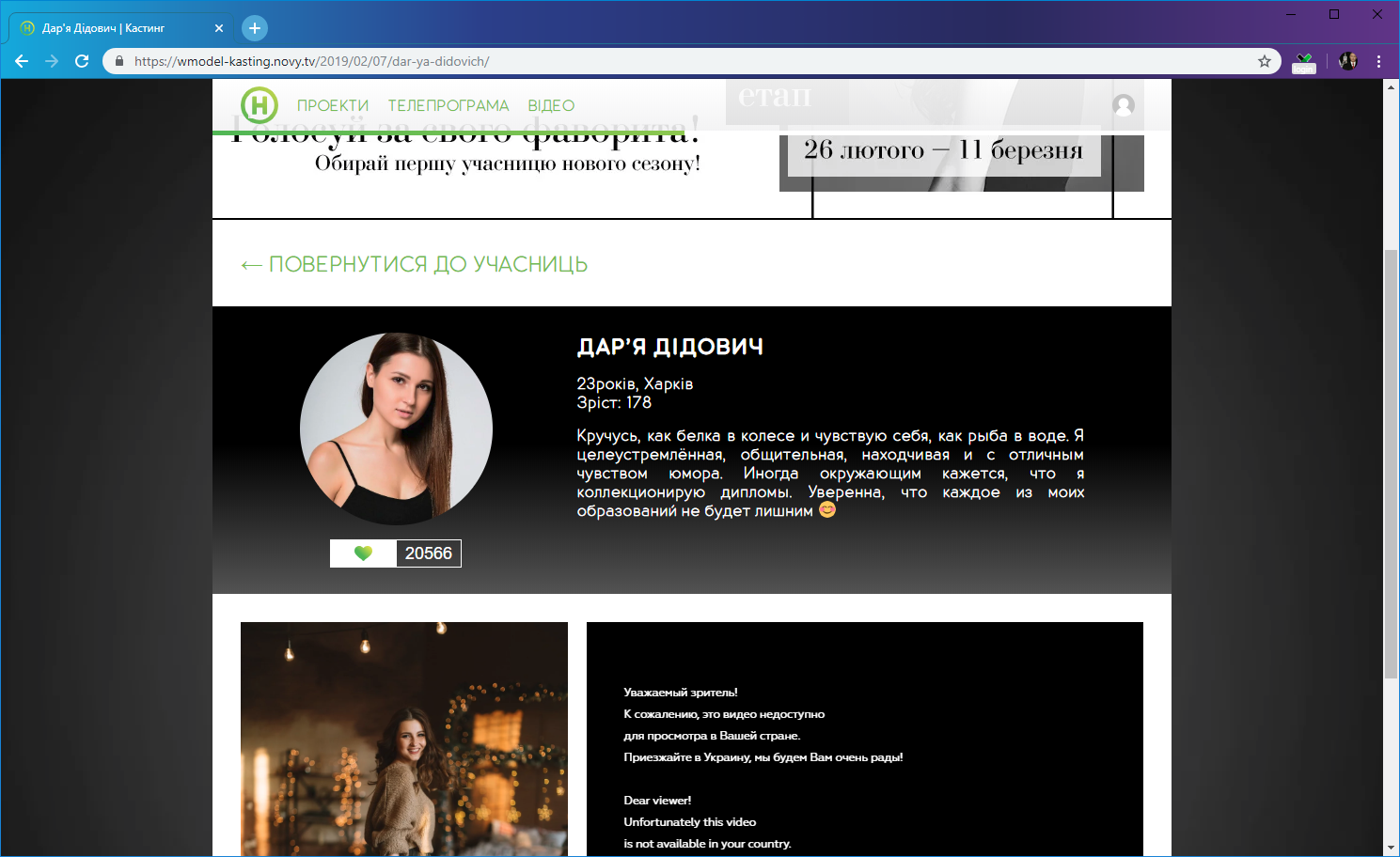Image resolution: width=1400 pixels, height=857 pixels.
Task: Vote with the green heart button
Action: tap(363, 553)
